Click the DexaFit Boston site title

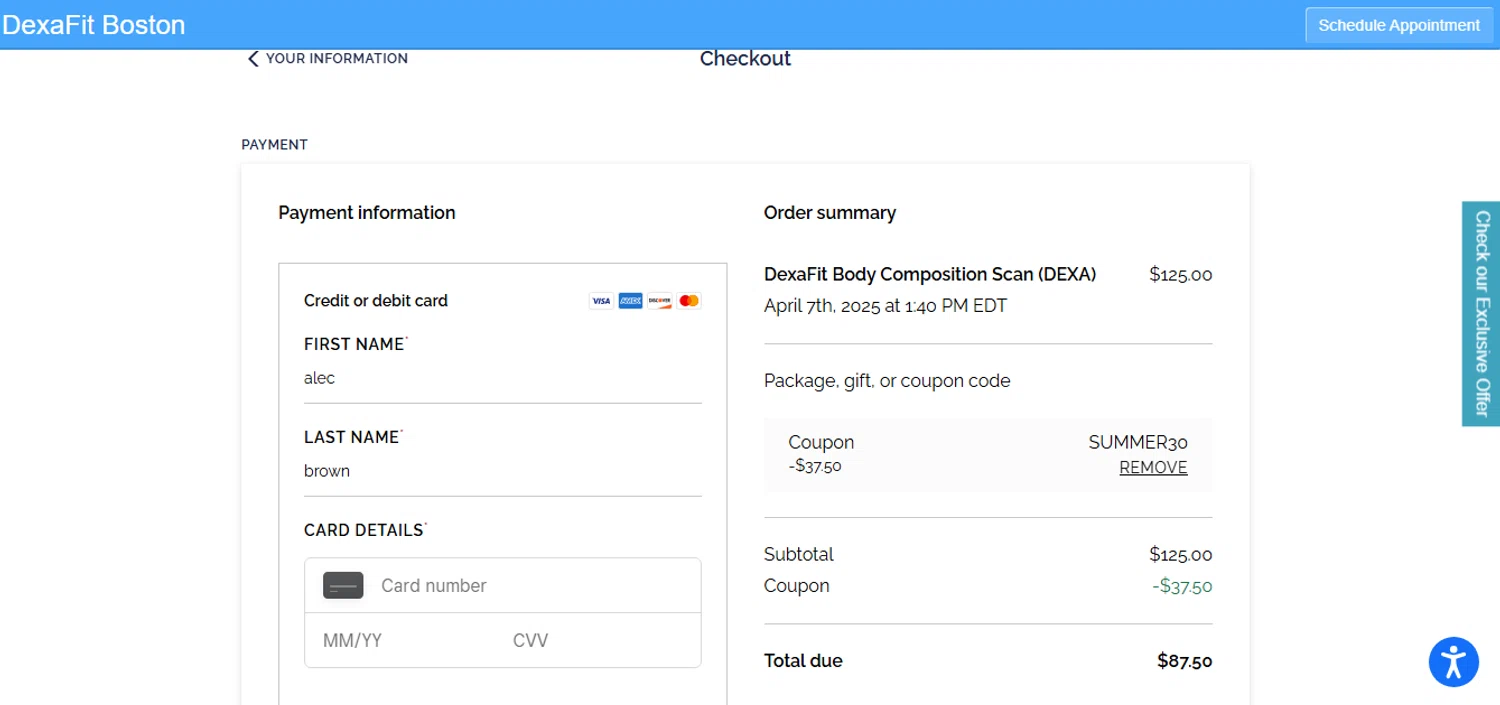coord(94,25)
